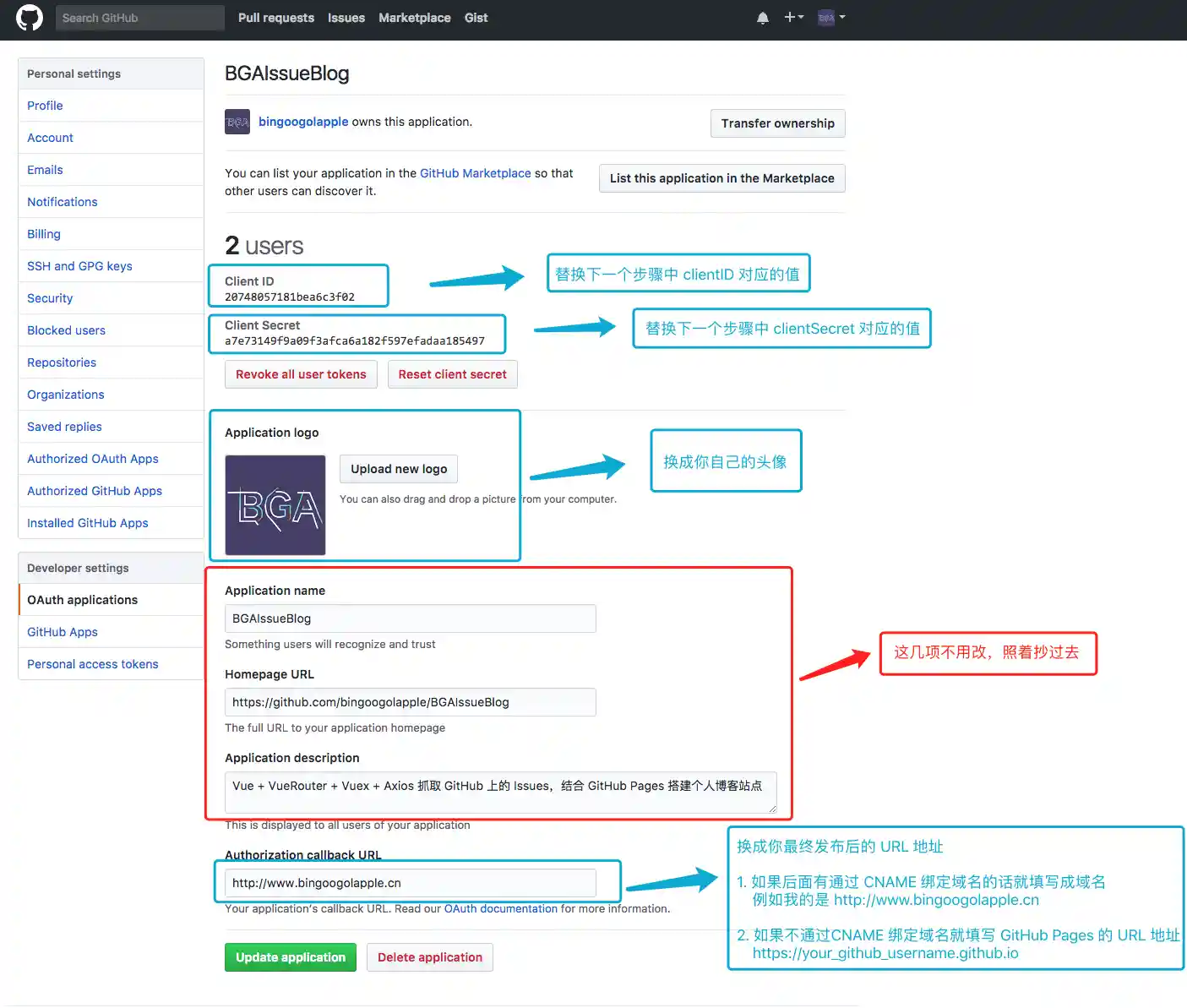Click the Delete application button
This screenshot has width=1187, height=1008.
430,957
